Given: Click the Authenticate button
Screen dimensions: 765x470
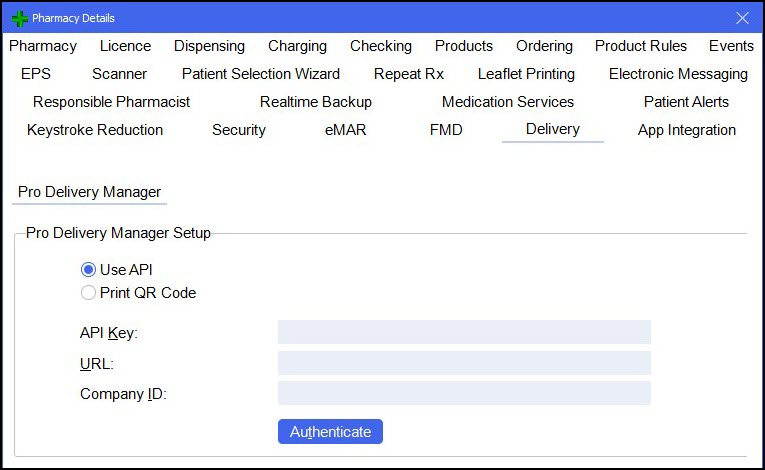Looking at the screenshot, I should click(330, 432).
